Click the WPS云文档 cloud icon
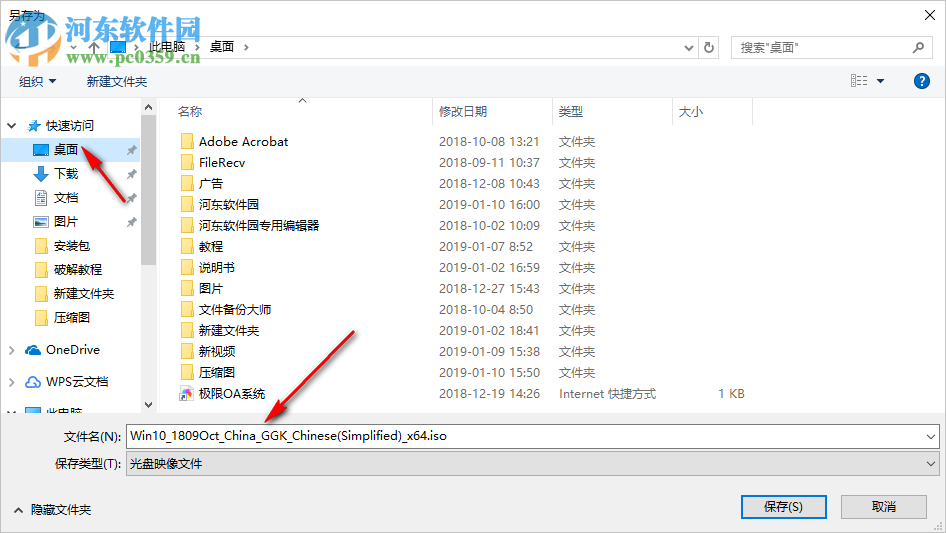 tap(33, 382)
